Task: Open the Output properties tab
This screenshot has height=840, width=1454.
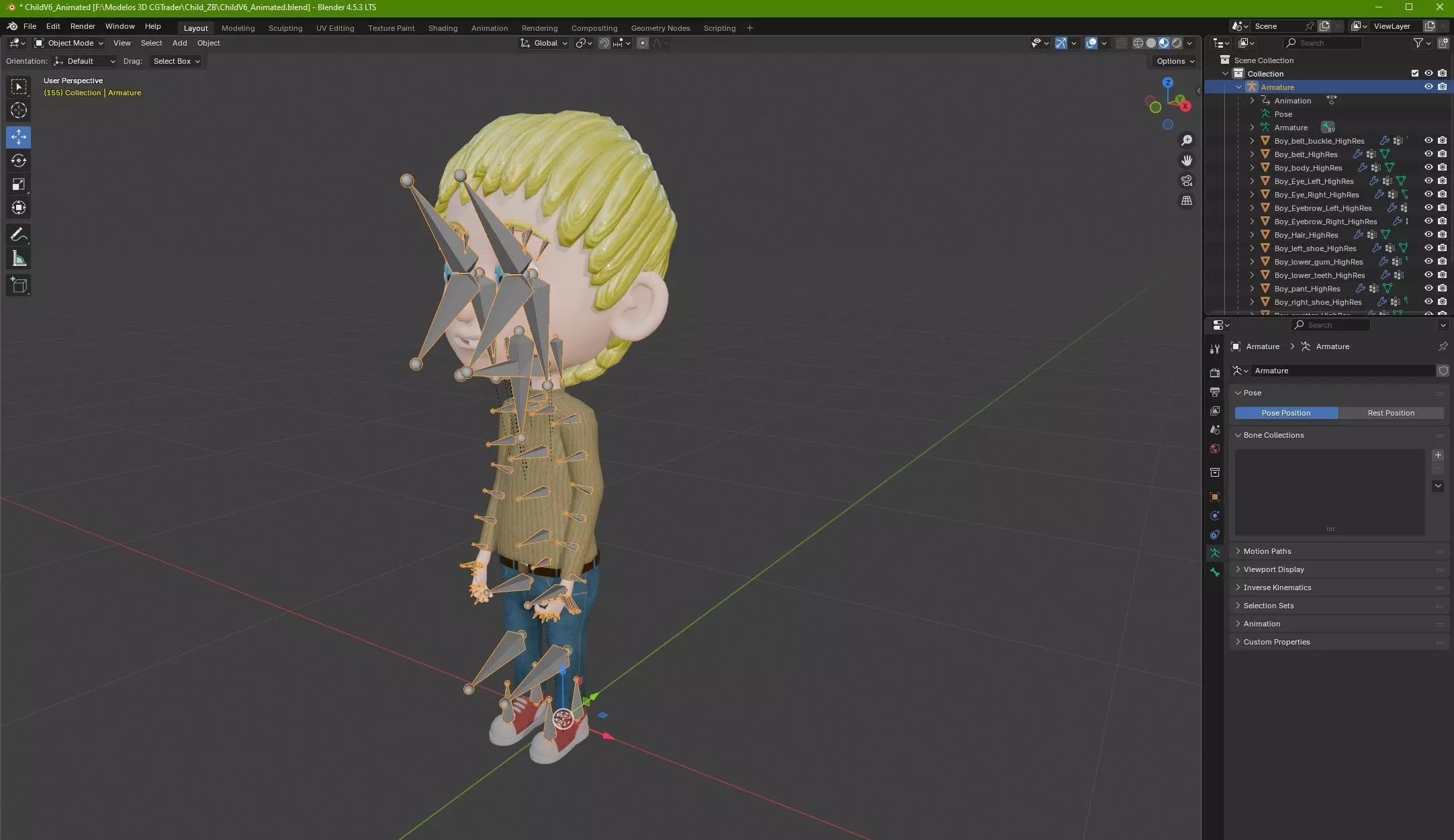Action: coord(1214,391)
